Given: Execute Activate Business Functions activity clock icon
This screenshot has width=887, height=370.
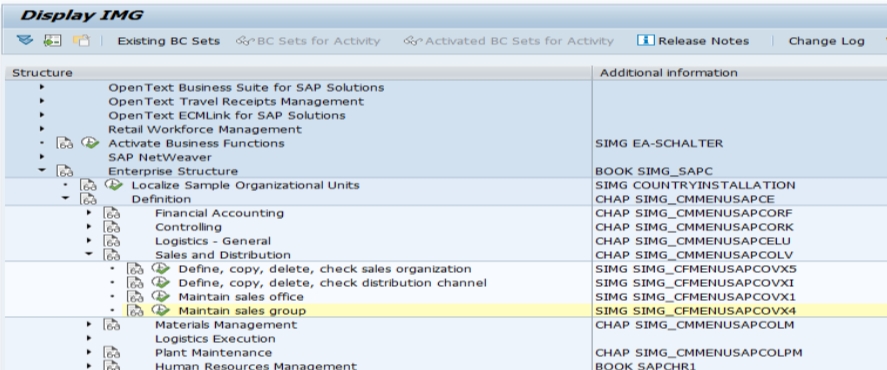Looking at the screenshot, I should (90, 143).
